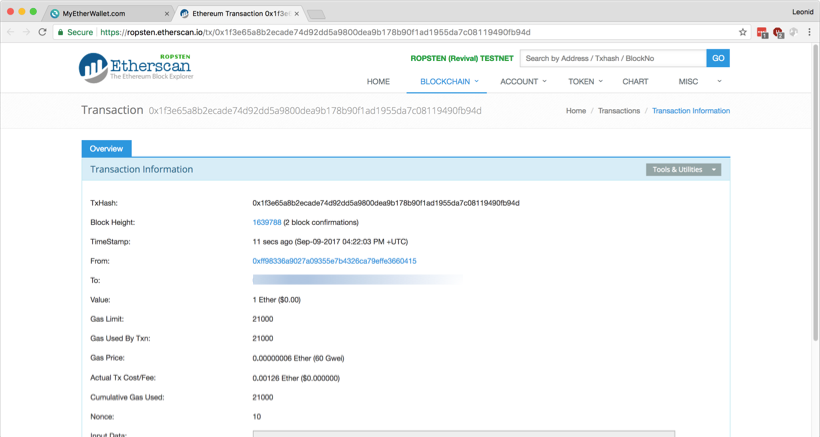
Task: Click the GO search button
Action: coord(718,58)
